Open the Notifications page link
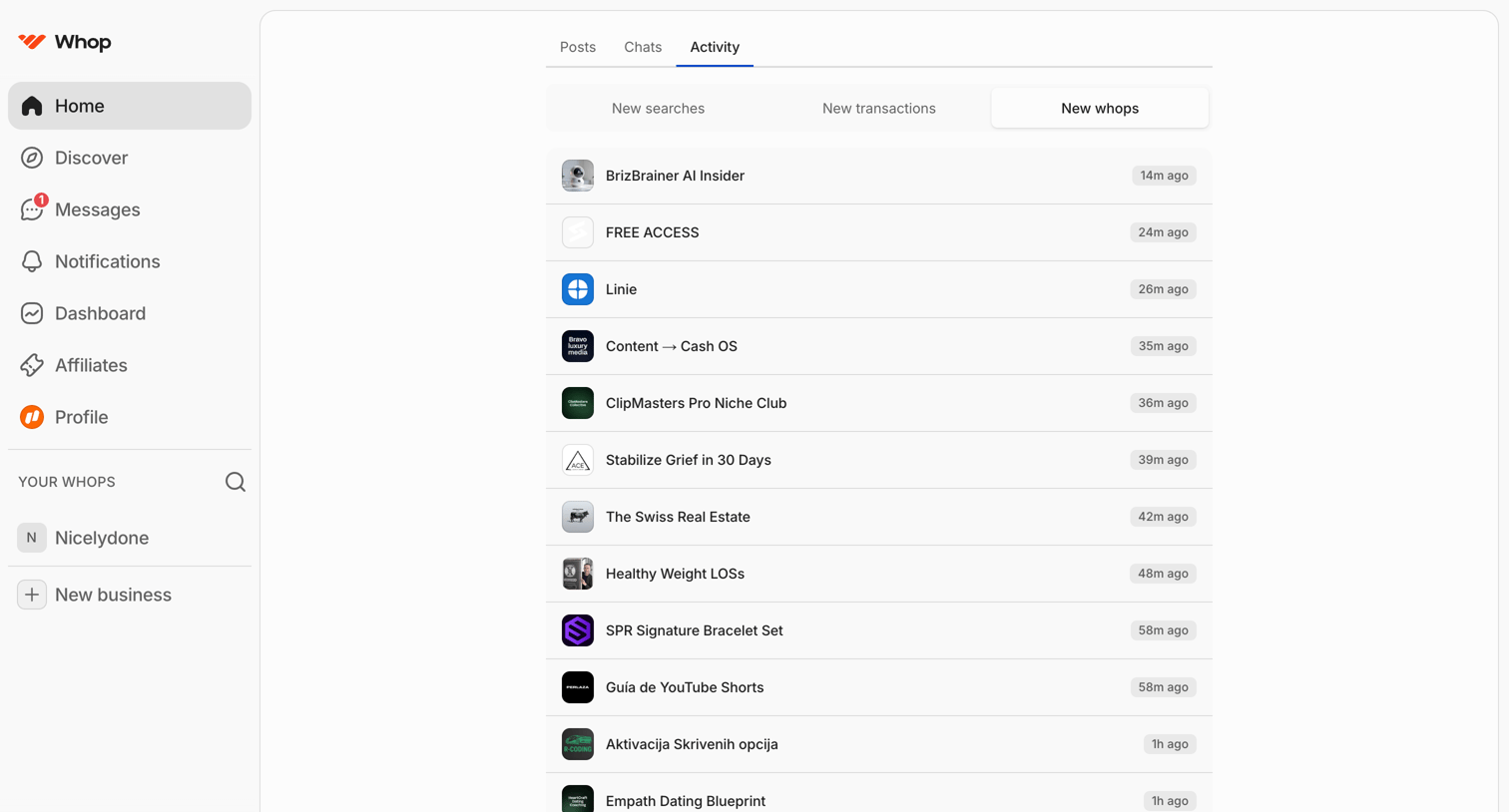Image resolution: width=1509 pixels, height=812 pixels. point(130,261)
